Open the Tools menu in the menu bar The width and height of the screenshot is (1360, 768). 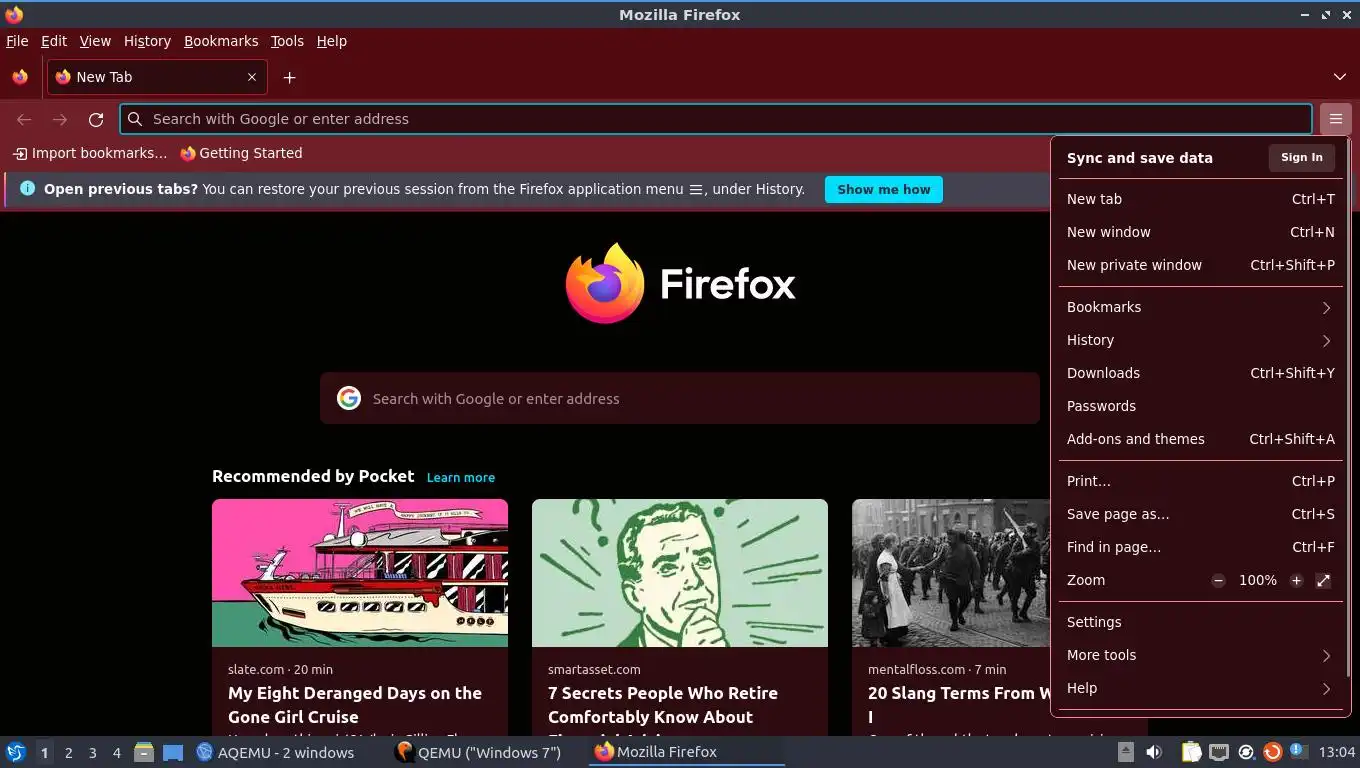click(x=287, y=41)
